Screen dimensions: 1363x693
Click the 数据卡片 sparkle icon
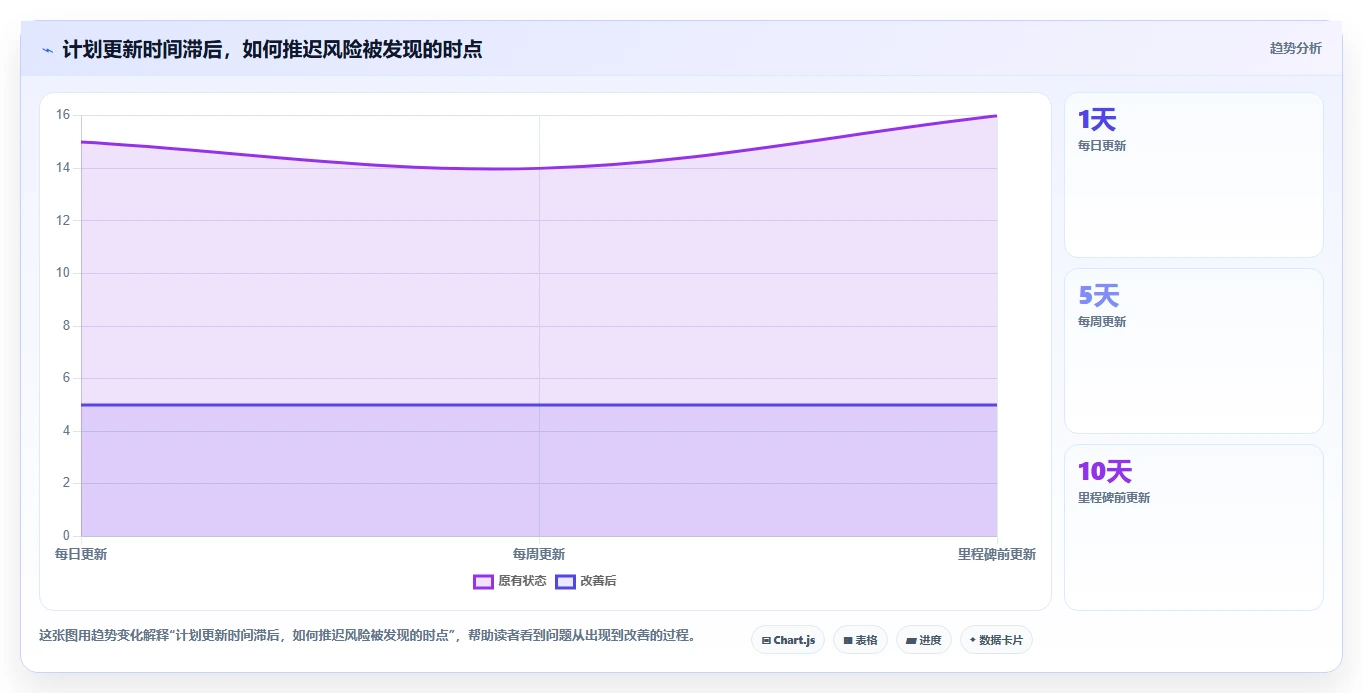(972, 640)
